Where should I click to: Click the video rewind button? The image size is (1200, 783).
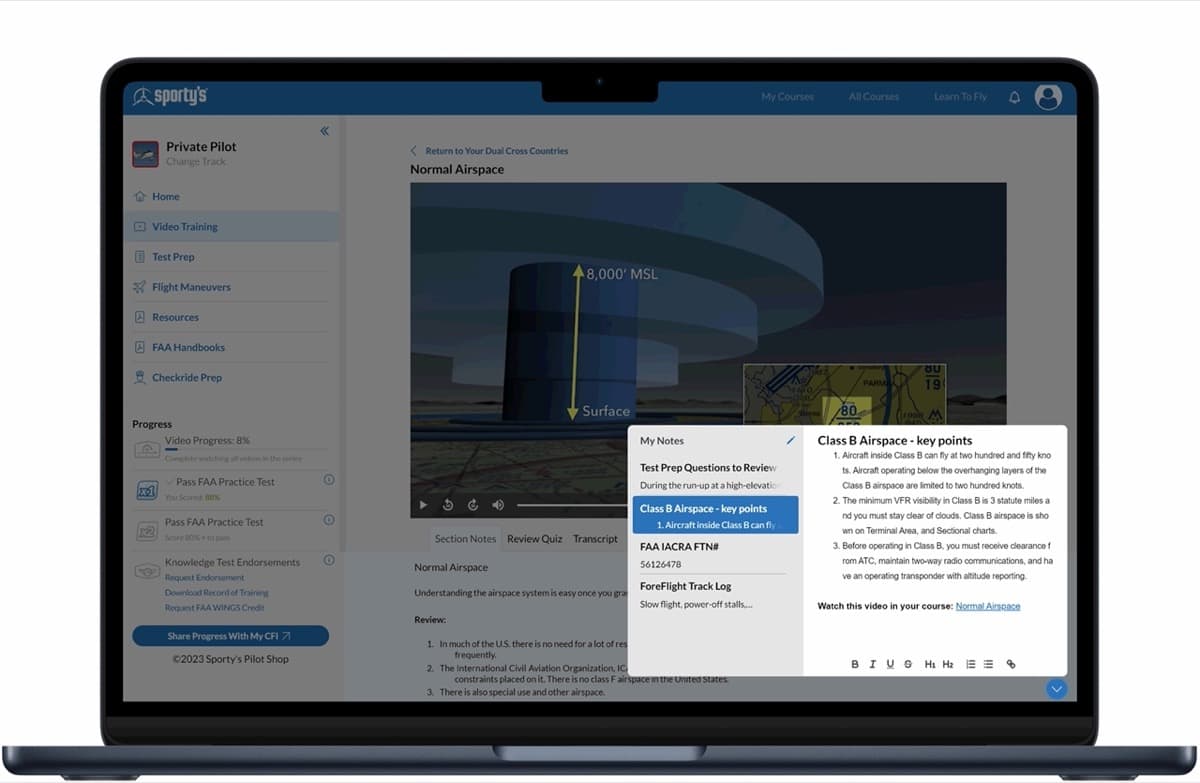[448, 505]
